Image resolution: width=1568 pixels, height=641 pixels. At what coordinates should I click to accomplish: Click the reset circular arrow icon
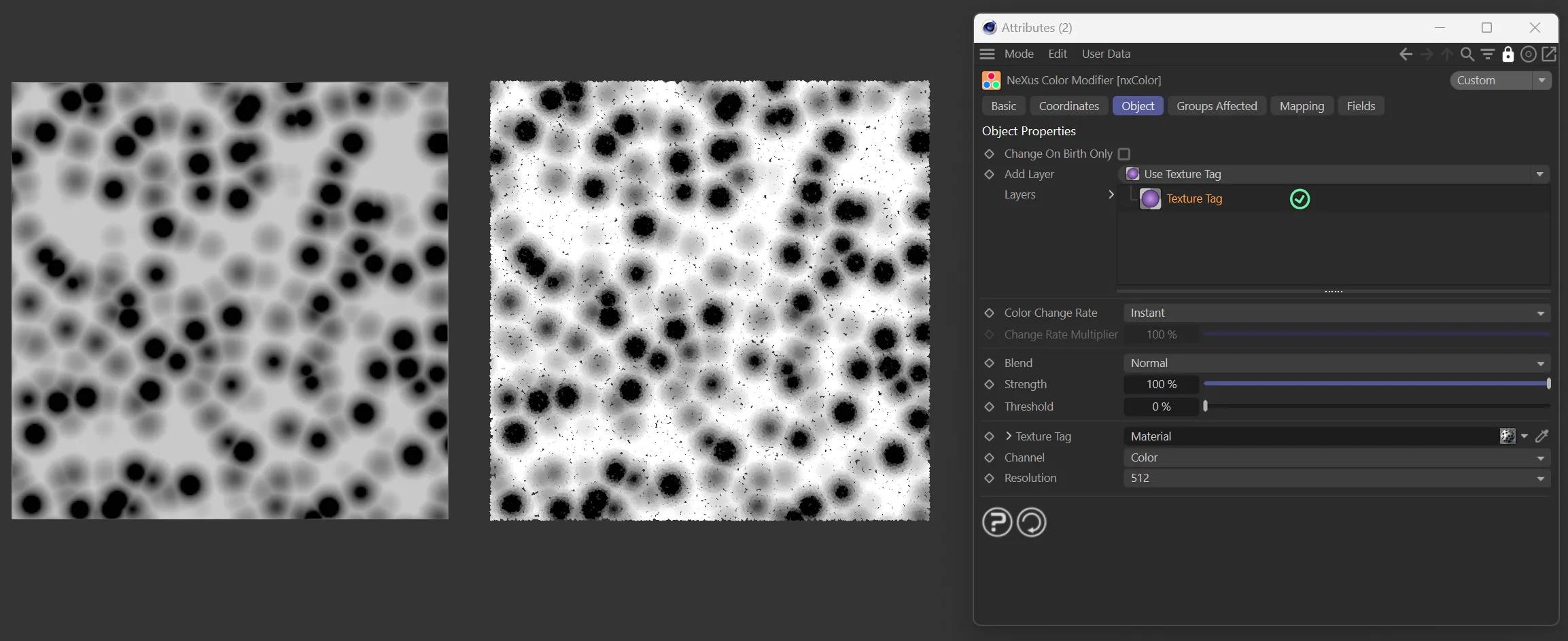click(x=1031, y=523)
